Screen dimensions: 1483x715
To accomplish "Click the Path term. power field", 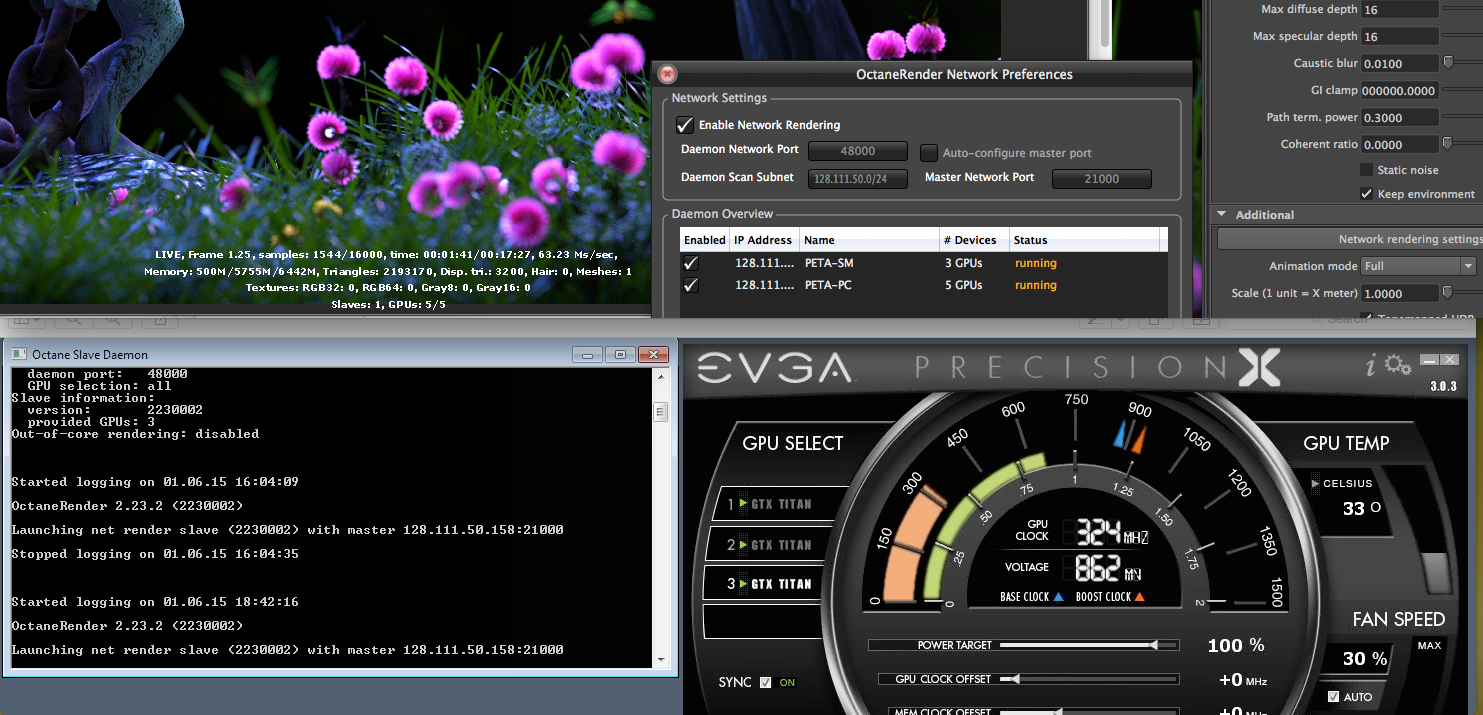I will tap(1400, 117).
